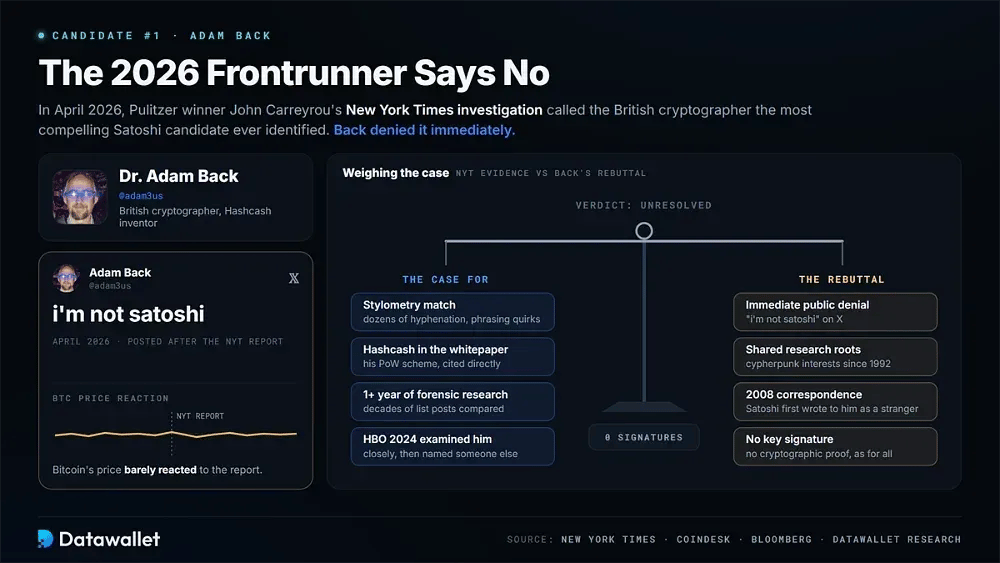The height and width of the screenshot is (563, 1000).
Task: Select '2008 correspondence' rebuttal card
Action: (x=835, y=402)
